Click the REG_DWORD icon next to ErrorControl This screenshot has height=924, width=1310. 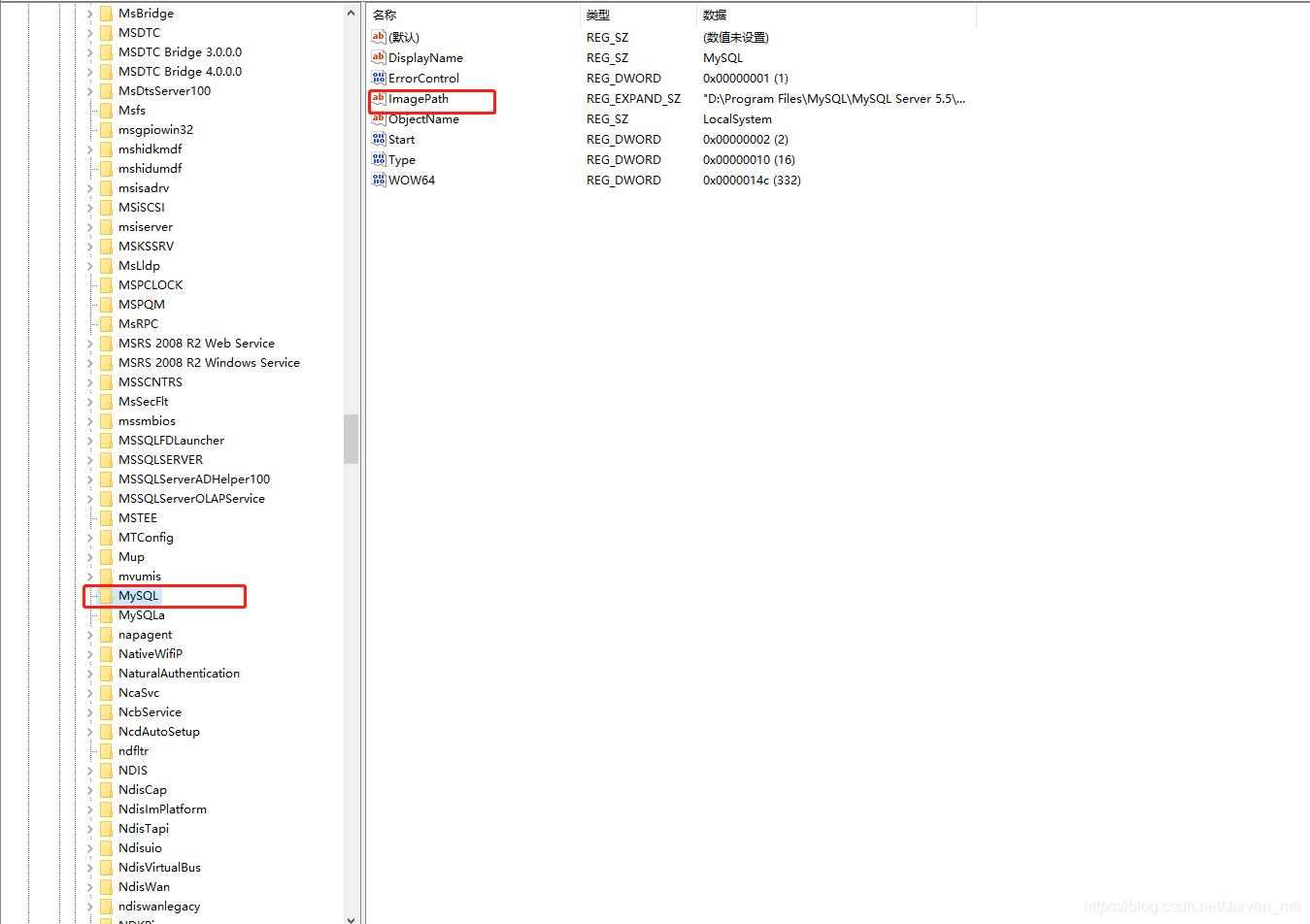tap(378, 78)
